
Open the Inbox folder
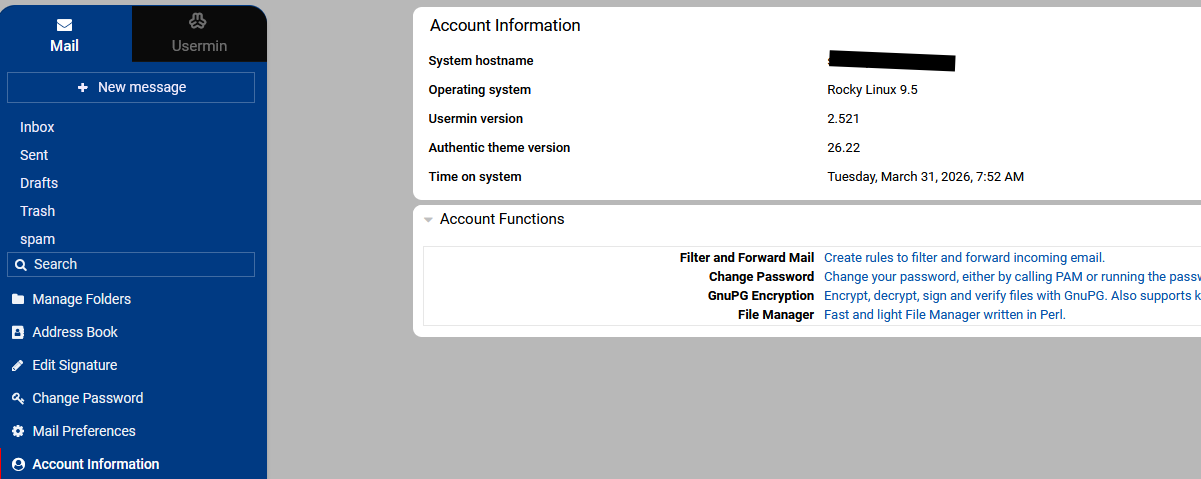click(37, 127)
